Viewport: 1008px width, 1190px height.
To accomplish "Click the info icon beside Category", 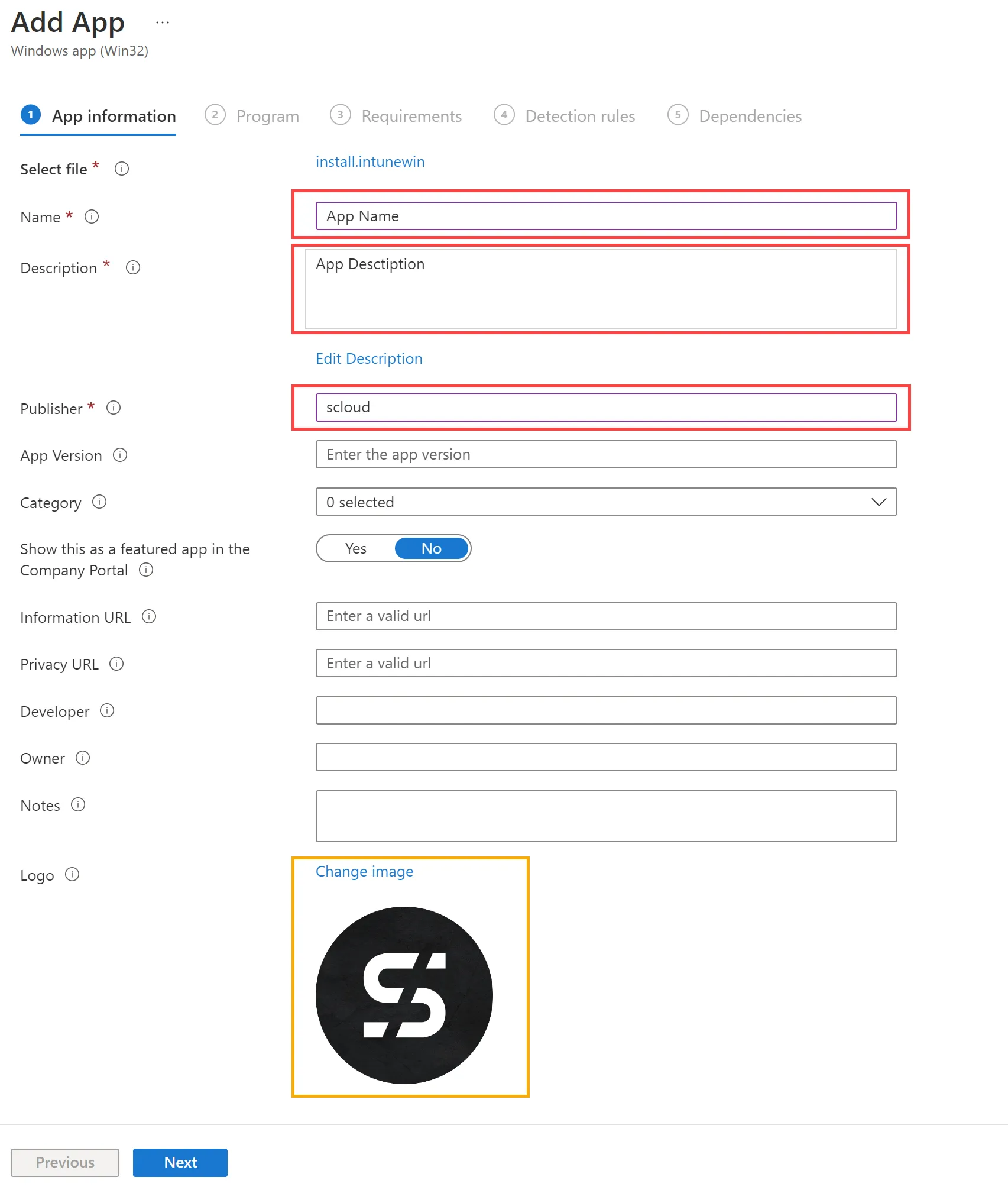I will 99,502.
